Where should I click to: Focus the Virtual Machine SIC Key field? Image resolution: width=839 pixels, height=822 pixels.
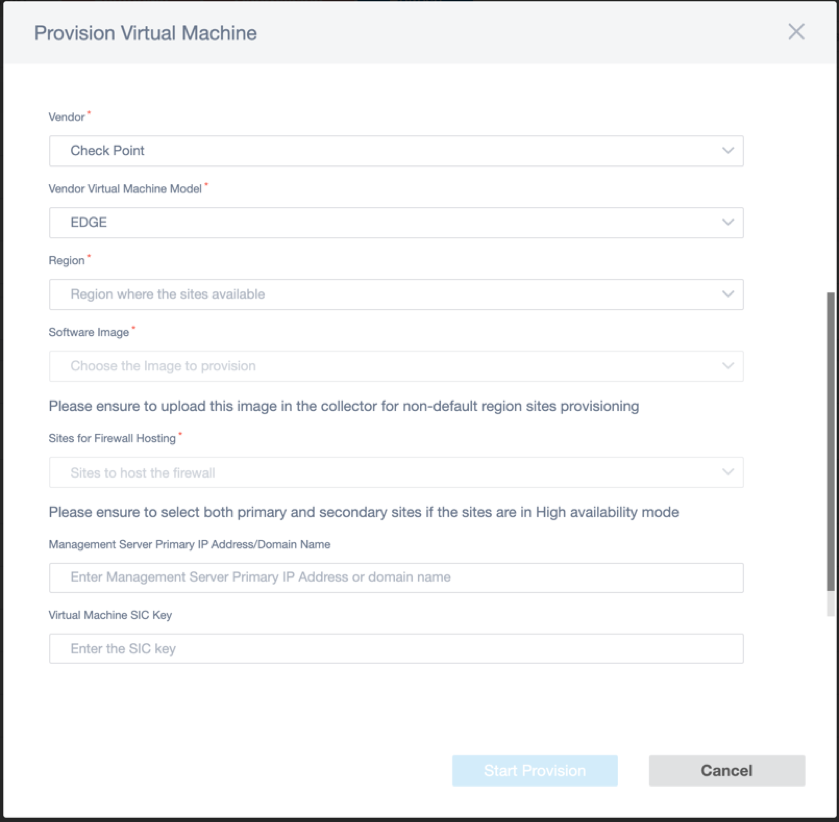coord(396,649)
